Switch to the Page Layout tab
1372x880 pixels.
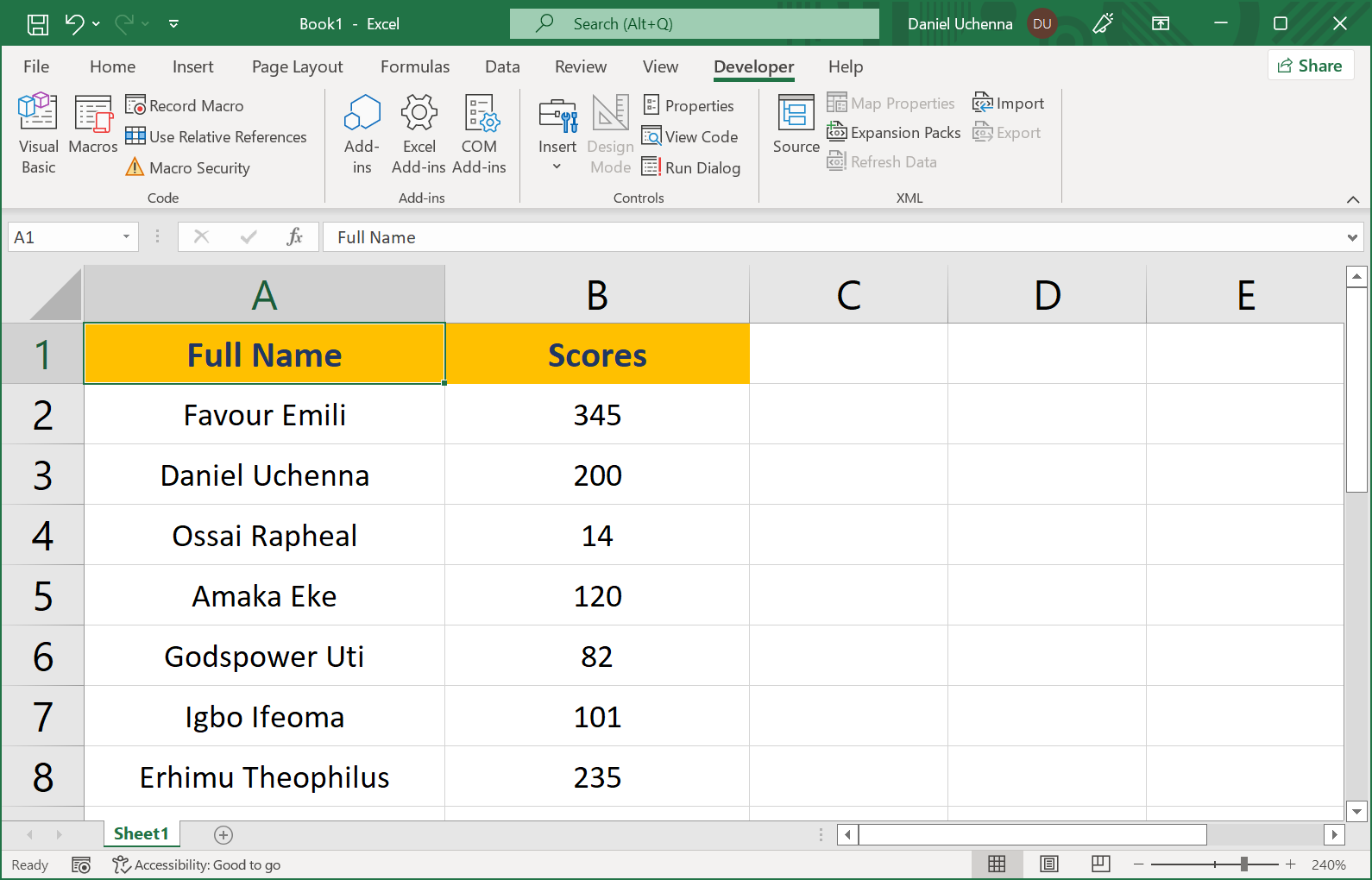coord(297,66)
